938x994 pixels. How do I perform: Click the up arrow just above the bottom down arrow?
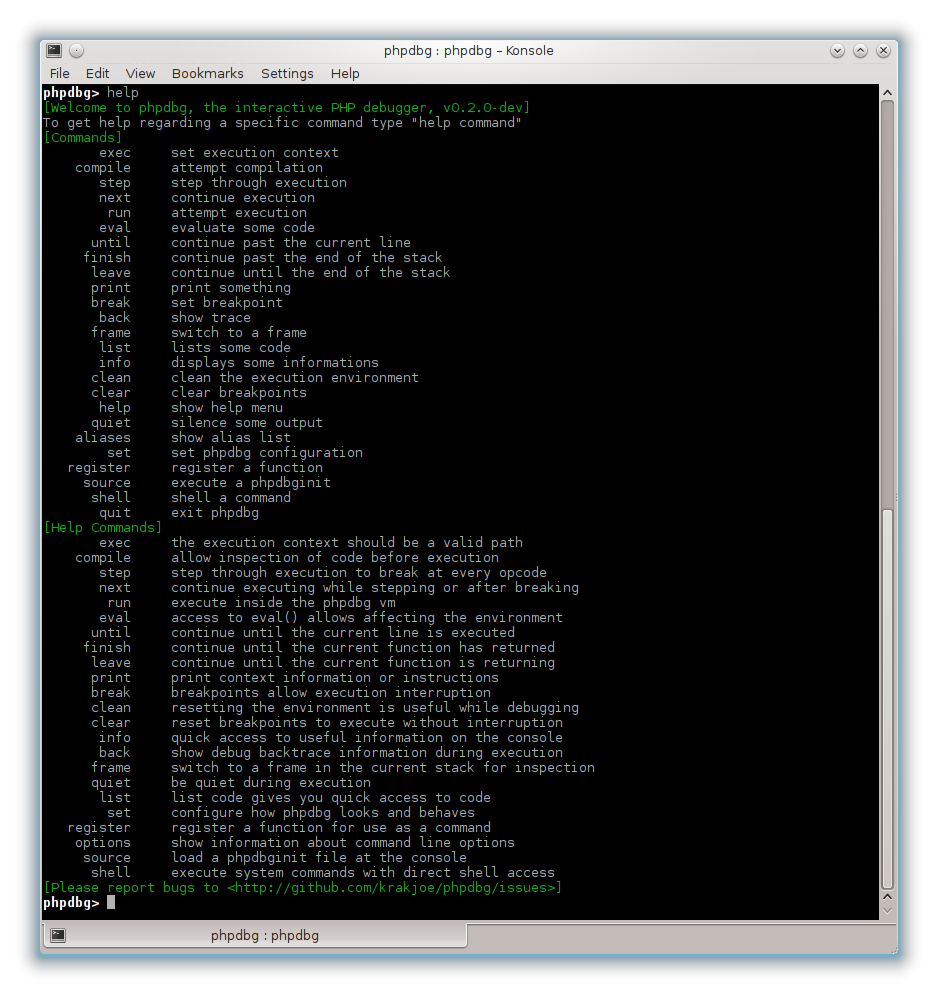coord(887,896)
